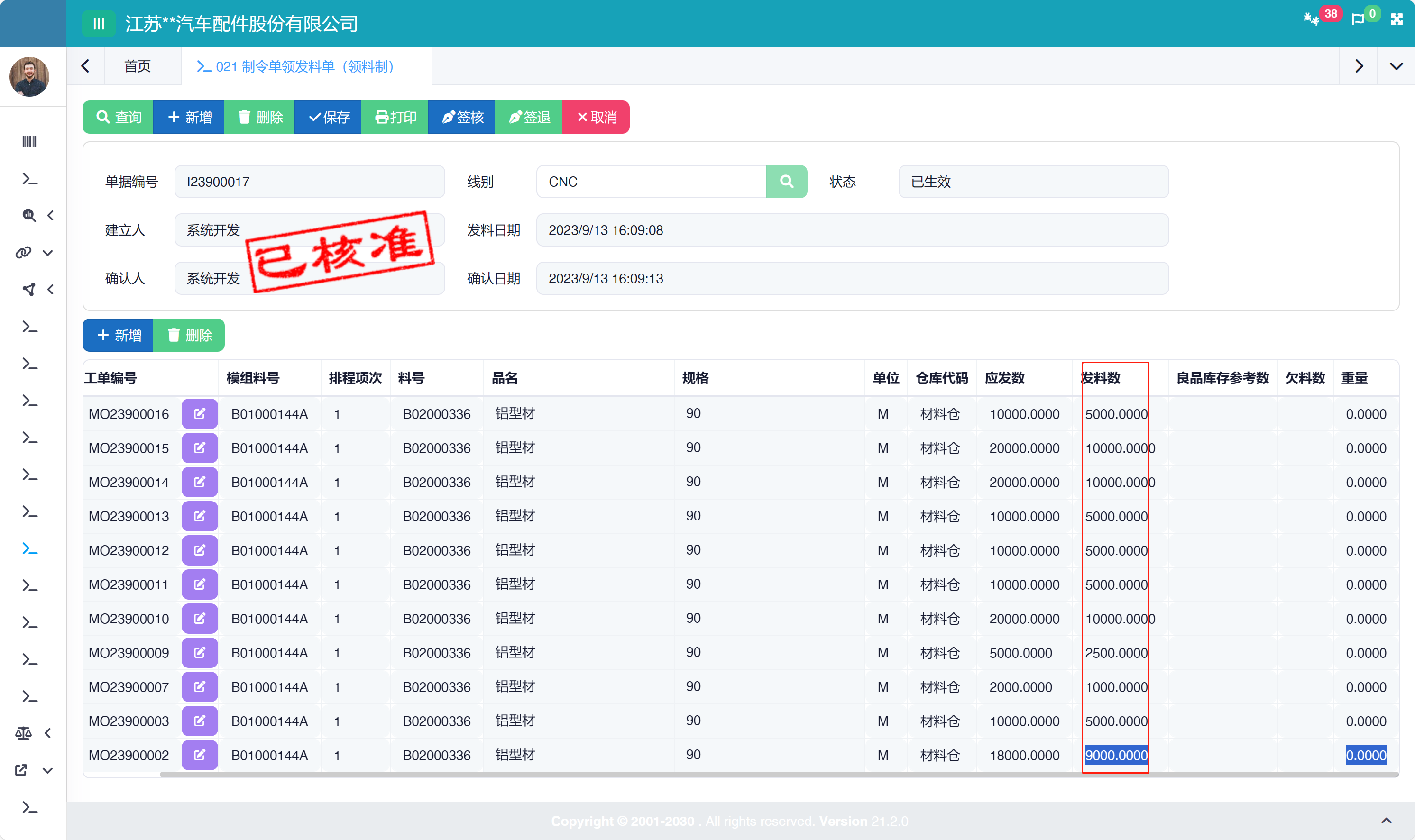
Task: Edit work order MO23900002 icon
Action: (199, 755)
